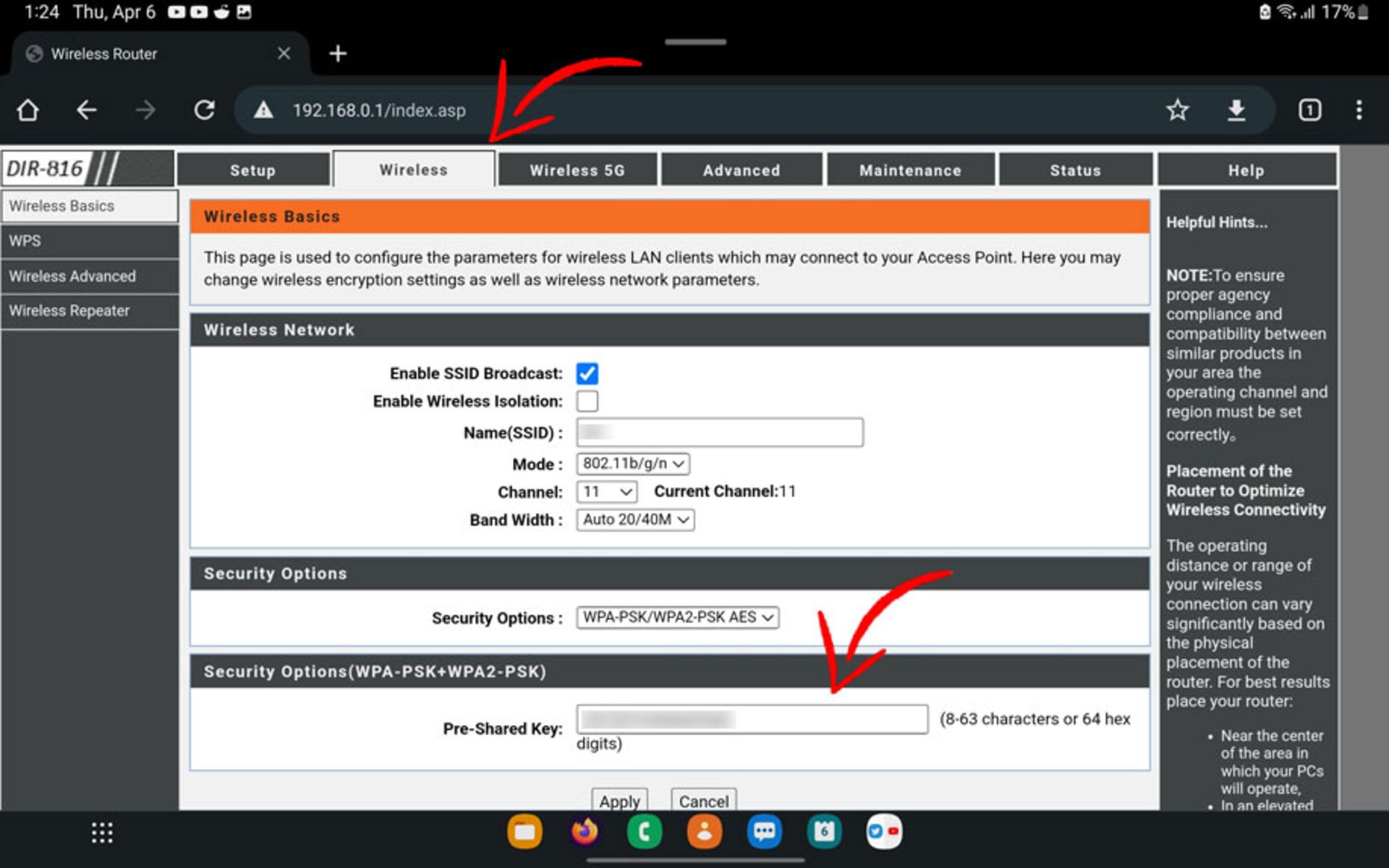Viewport: 1389px width, 868px height.
Task: Click the WPS sidebar menu item
Action: [90, 240]
